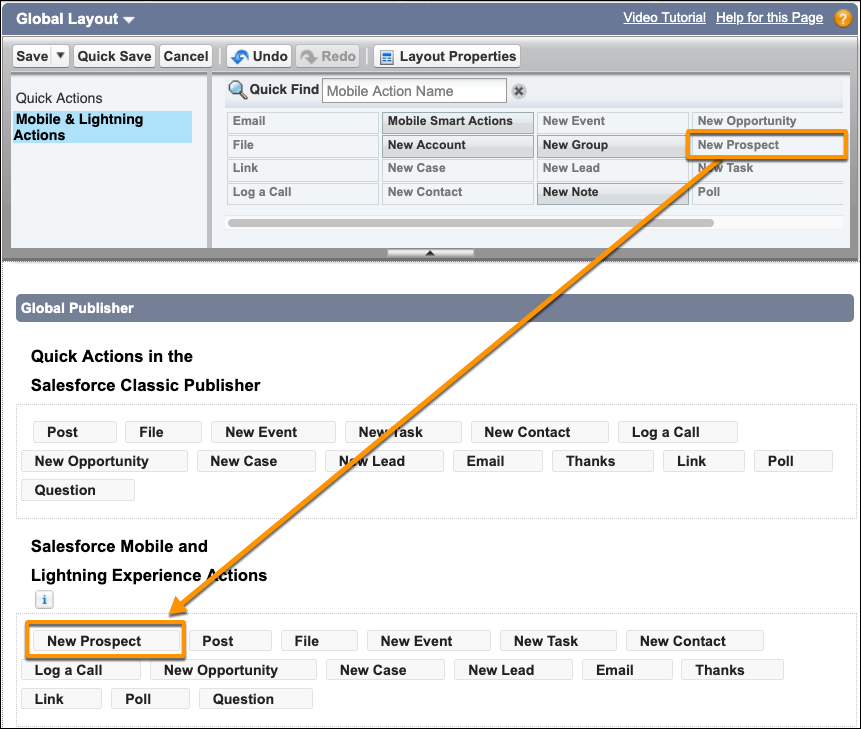This screenshot has width=861, height=729.
Task: Click New Task in the Lightning actions section
Action: pyautogui.click(x=558, y=641)
